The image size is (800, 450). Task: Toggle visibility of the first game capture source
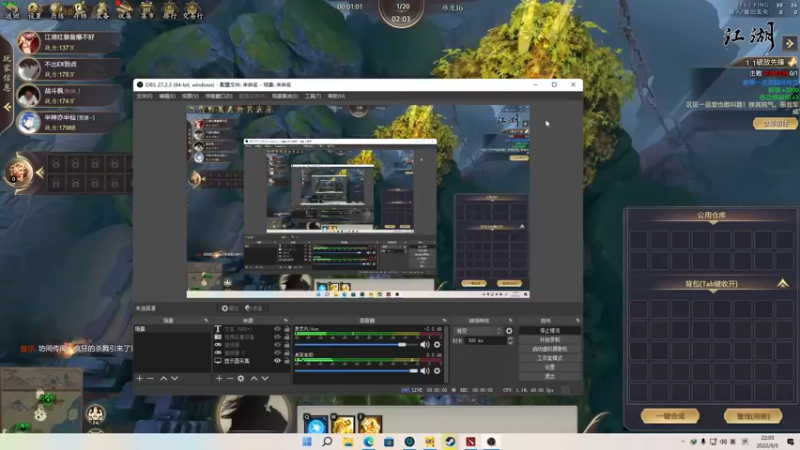tap(277, 345)
